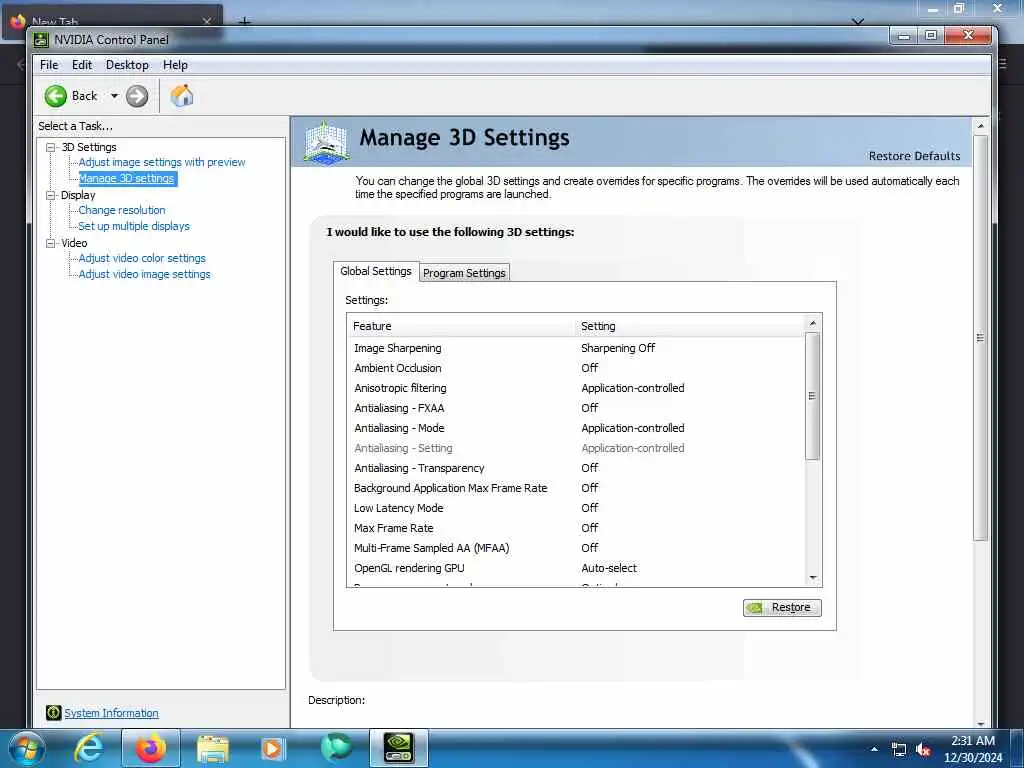The width and height of the screenshot is (1024, 768).
Task: Click the Auto-select setting value
Action: coord(609,568)
